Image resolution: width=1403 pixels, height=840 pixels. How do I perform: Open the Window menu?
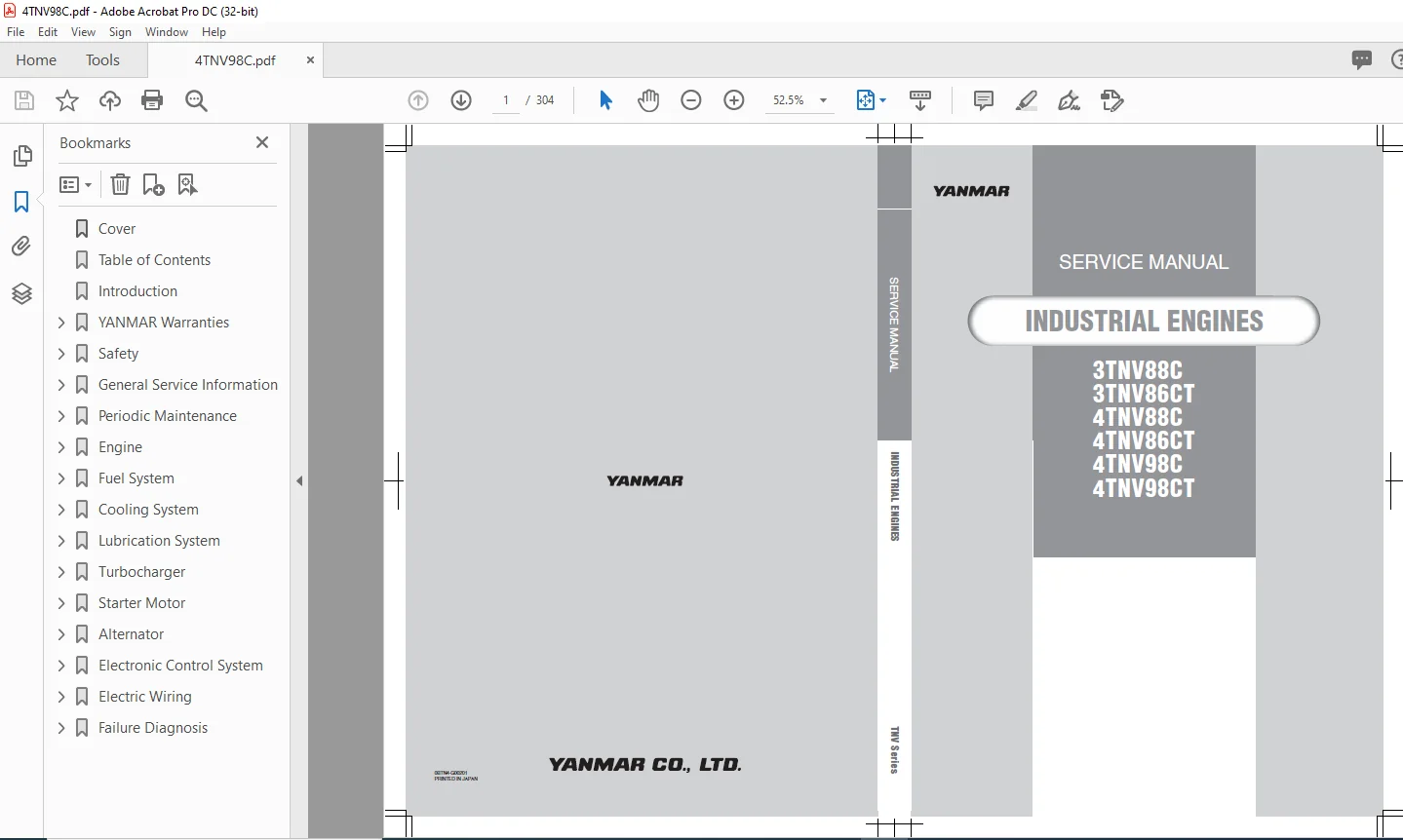tap(167, 32)
